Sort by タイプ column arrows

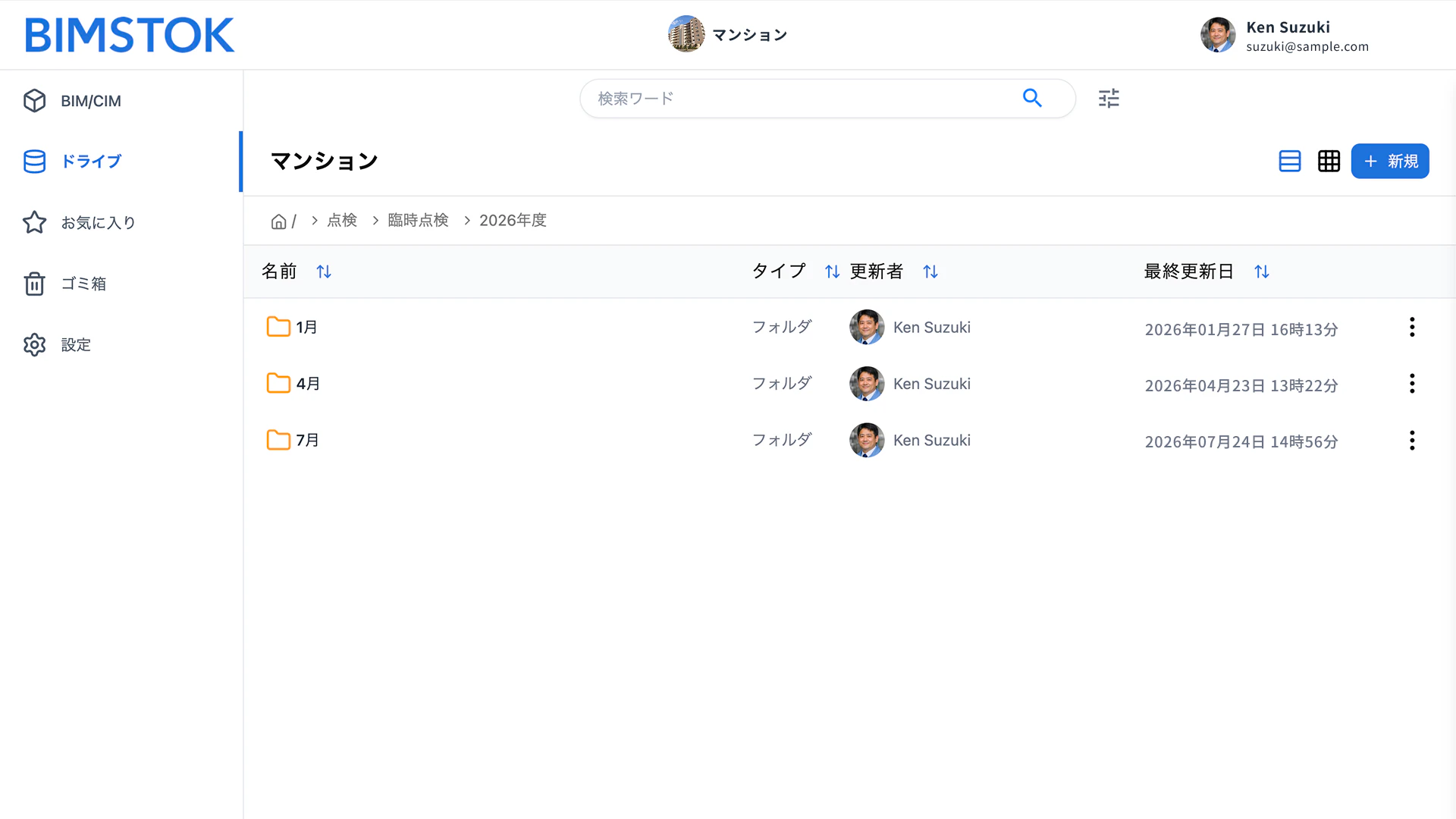point(832,271)
